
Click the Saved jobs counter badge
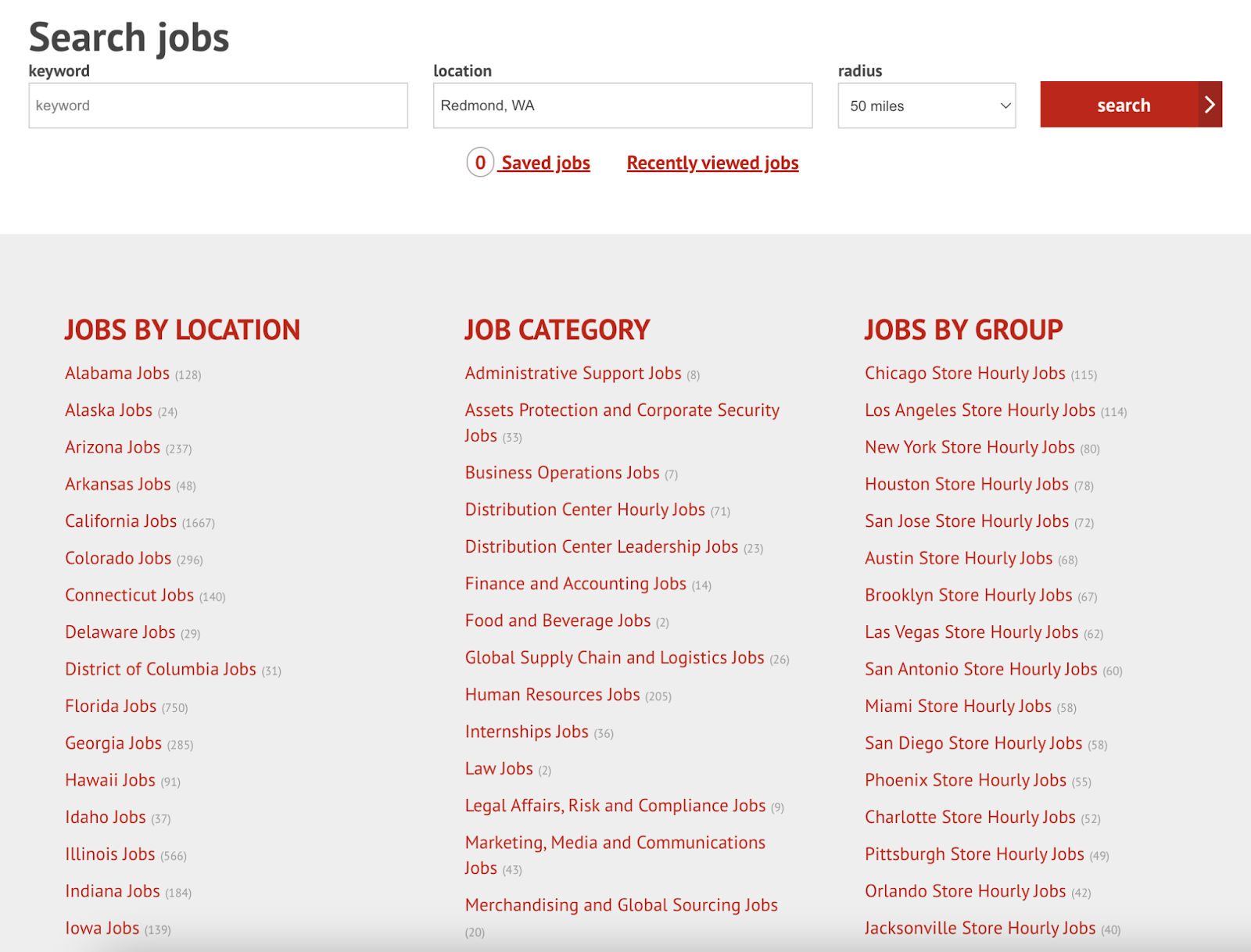click(x=479, y=163)
